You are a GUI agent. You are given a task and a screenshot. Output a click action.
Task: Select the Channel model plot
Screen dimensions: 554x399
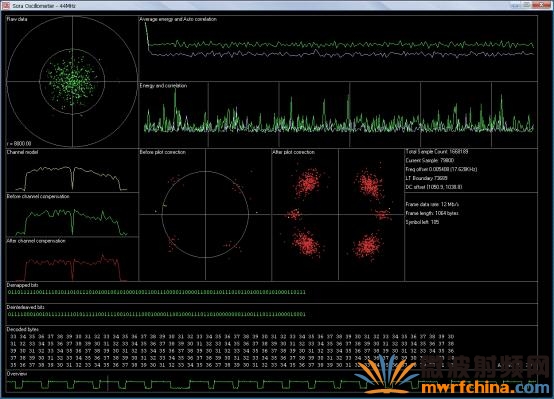click(x=72, y=171)
